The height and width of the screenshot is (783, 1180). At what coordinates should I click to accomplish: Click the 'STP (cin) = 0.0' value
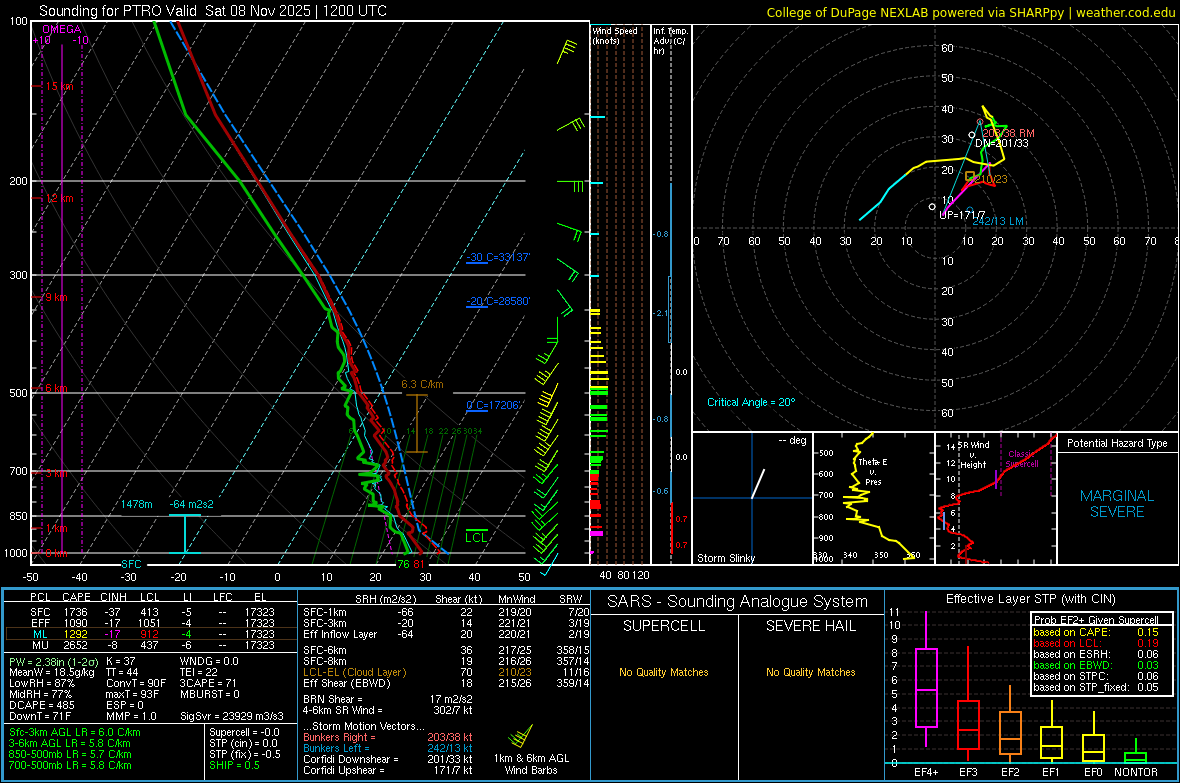[x=243, y=743]
